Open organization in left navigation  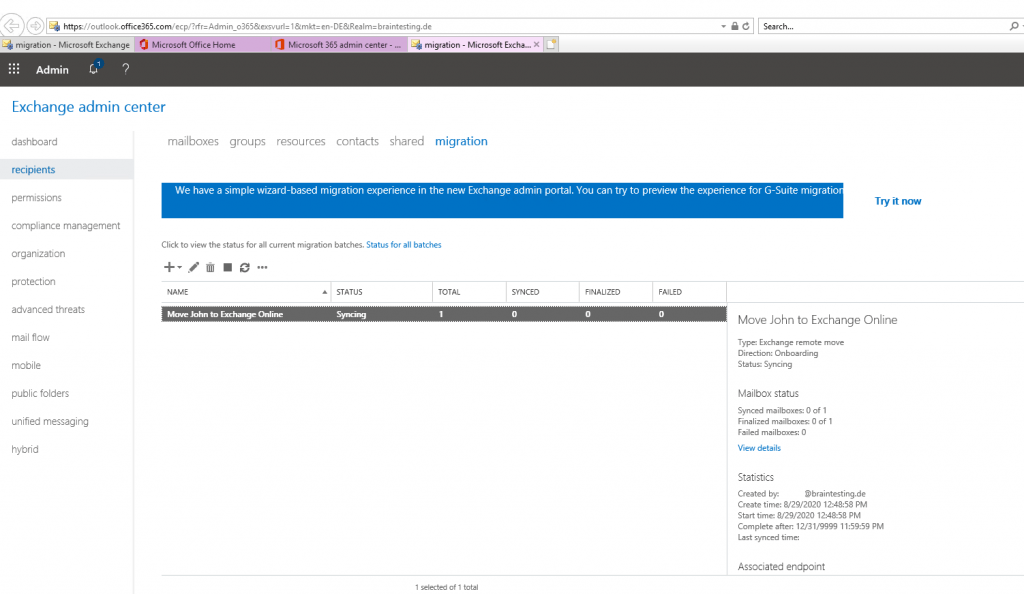tap(38, 254)
